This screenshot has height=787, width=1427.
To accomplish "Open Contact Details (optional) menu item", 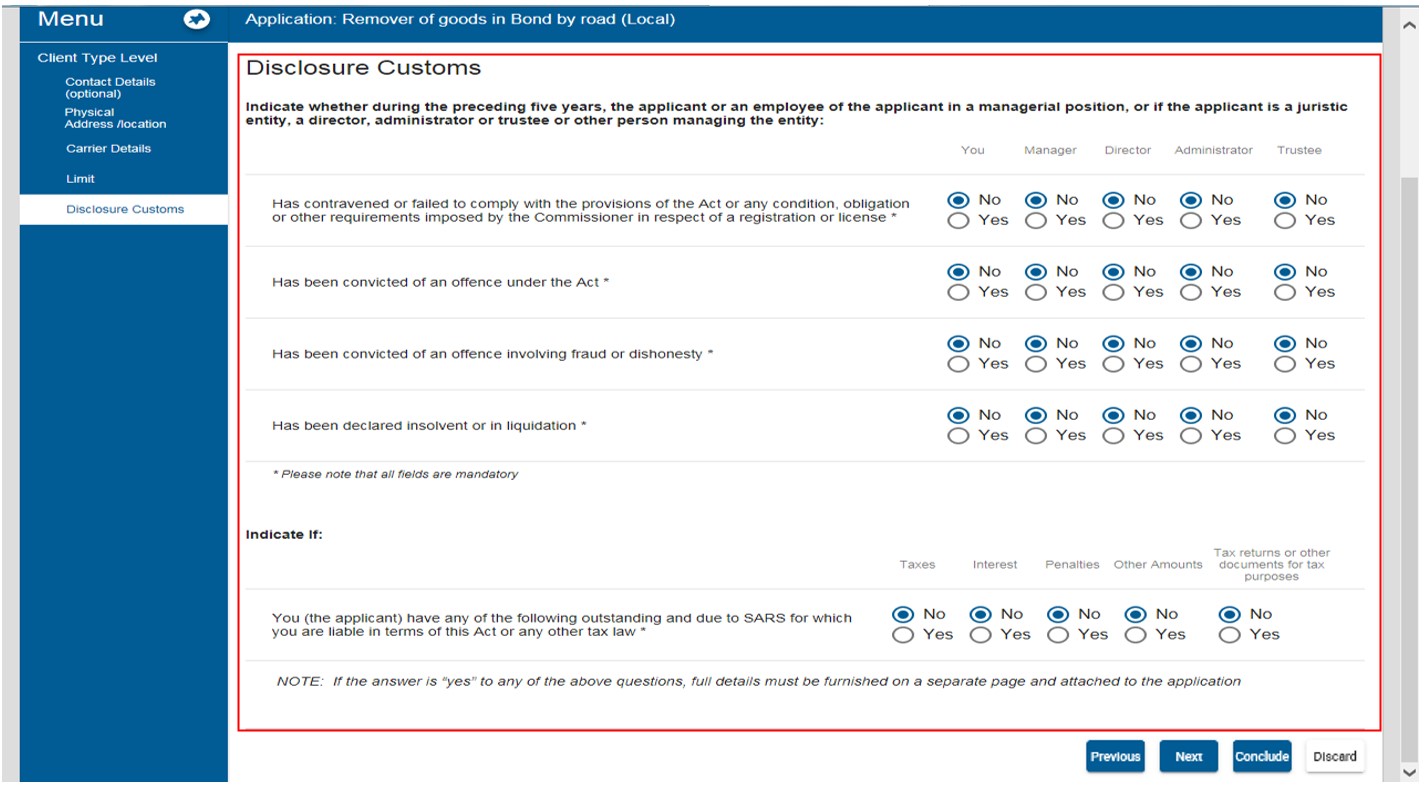I will pos(110,88).
